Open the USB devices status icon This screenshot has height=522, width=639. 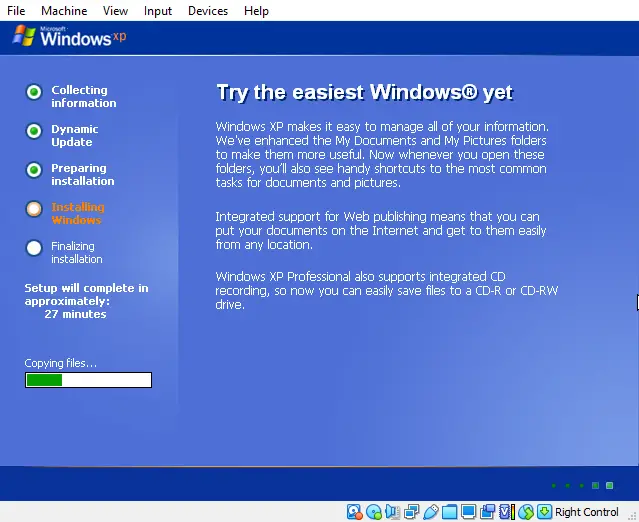[430, 512]
